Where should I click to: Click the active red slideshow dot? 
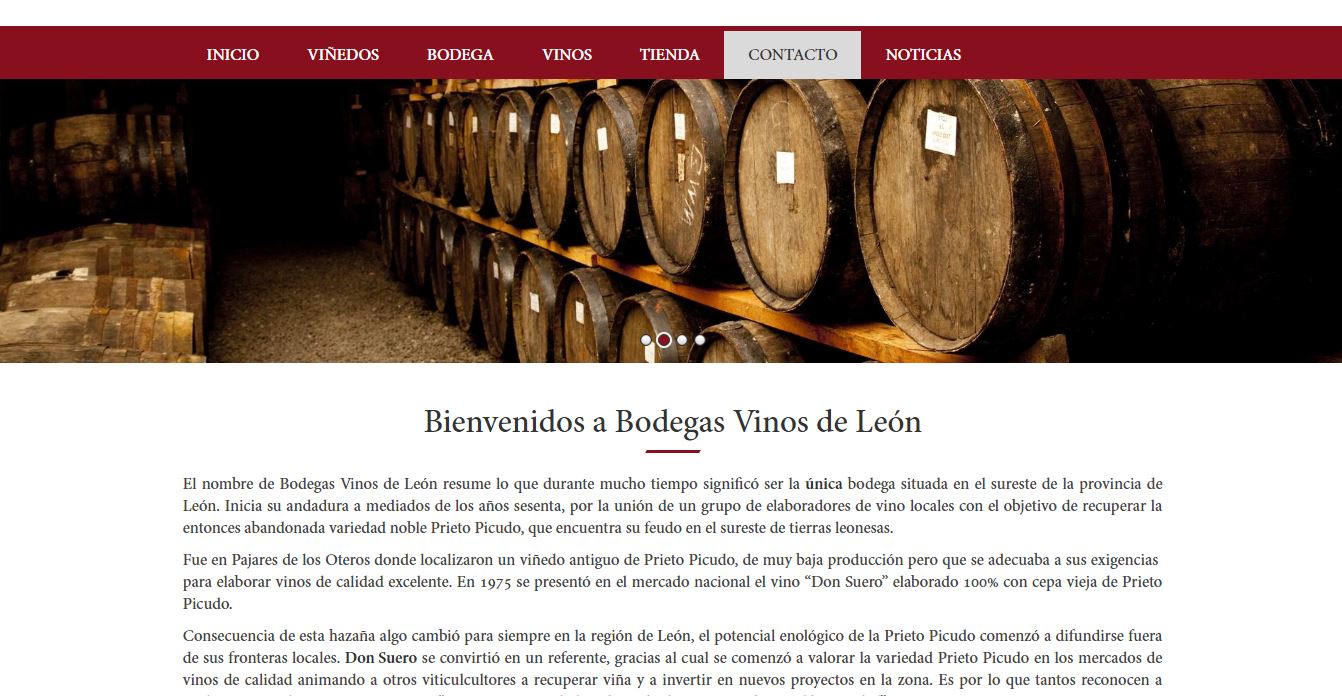click(x=664, y=340)
